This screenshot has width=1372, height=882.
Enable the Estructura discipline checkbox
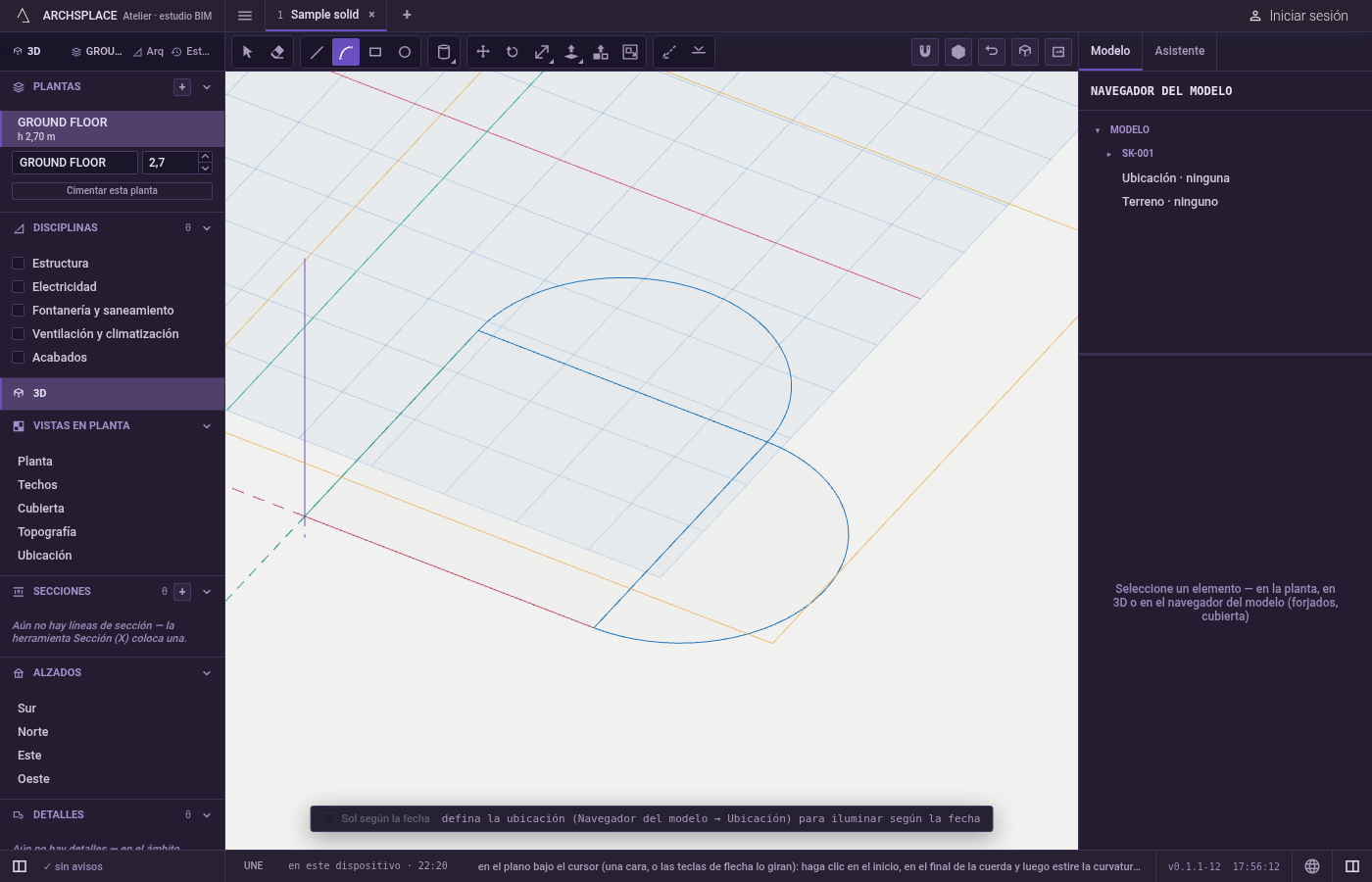pyautogui.click(x=18, y=264)
